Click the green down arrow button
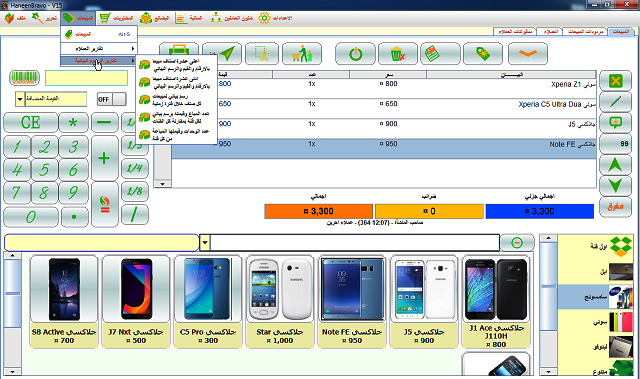The height and width of the screenshot is (379, 640). [615, 186]
